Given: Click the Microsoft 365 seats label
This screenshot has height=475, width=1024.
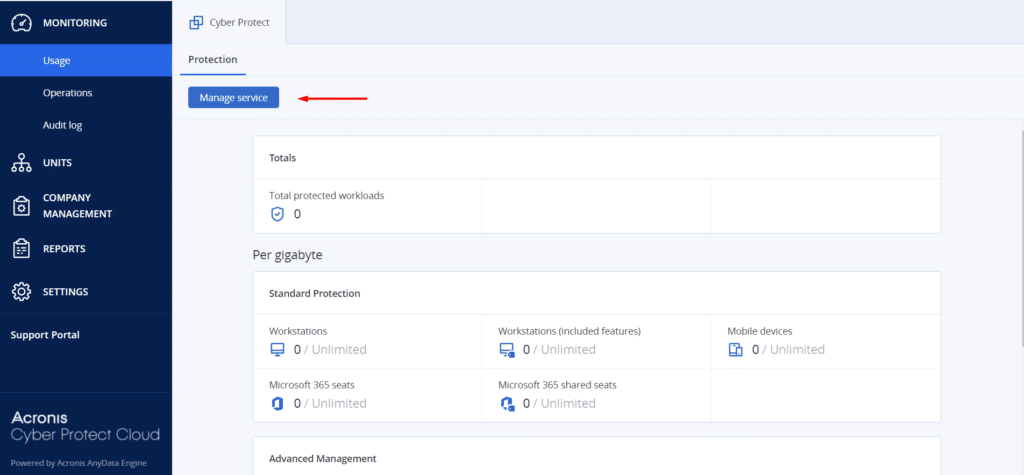Looking at the screenshot, I should click(312, 385).
